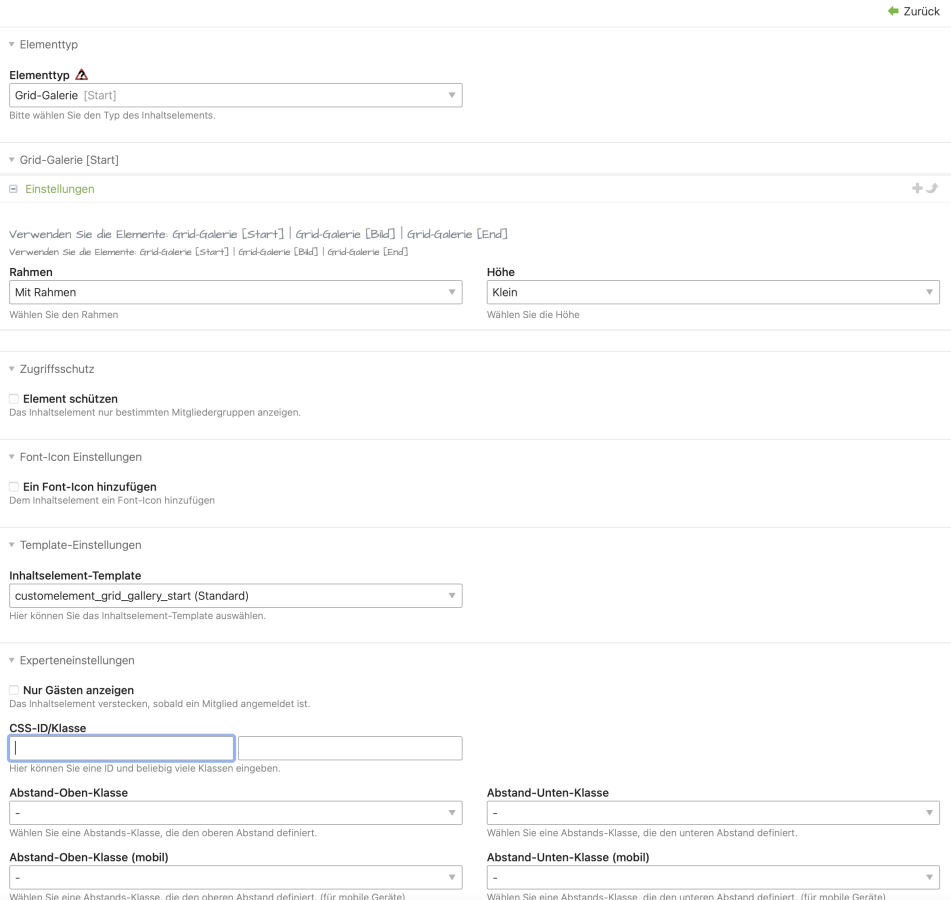Click the plus icon in Einstellungen row
The image size is (951, 900).
point(917,188)
